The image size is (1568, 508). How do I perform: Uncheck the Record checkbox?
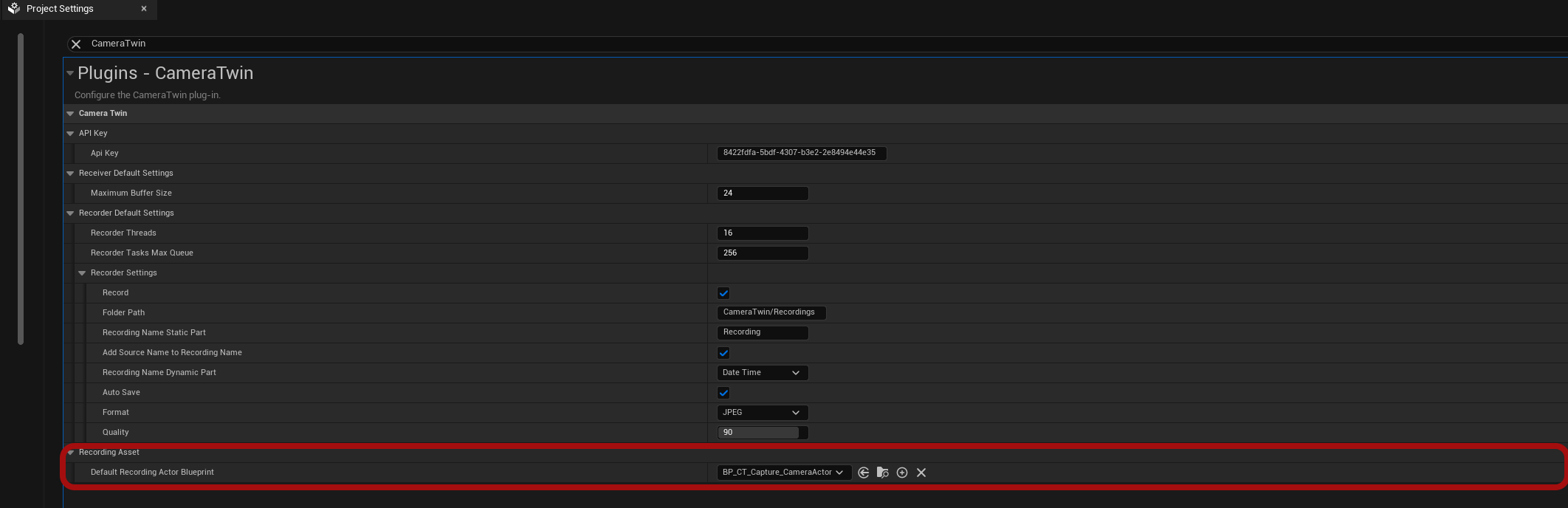point(723,293)
